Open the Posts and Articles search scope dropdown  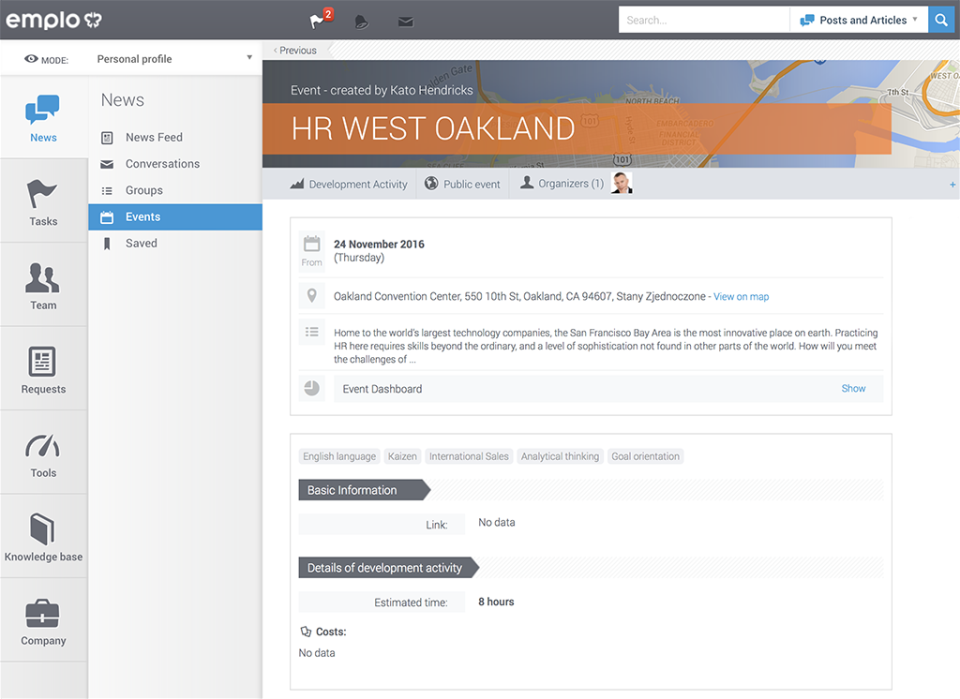[x=858, y=19]
